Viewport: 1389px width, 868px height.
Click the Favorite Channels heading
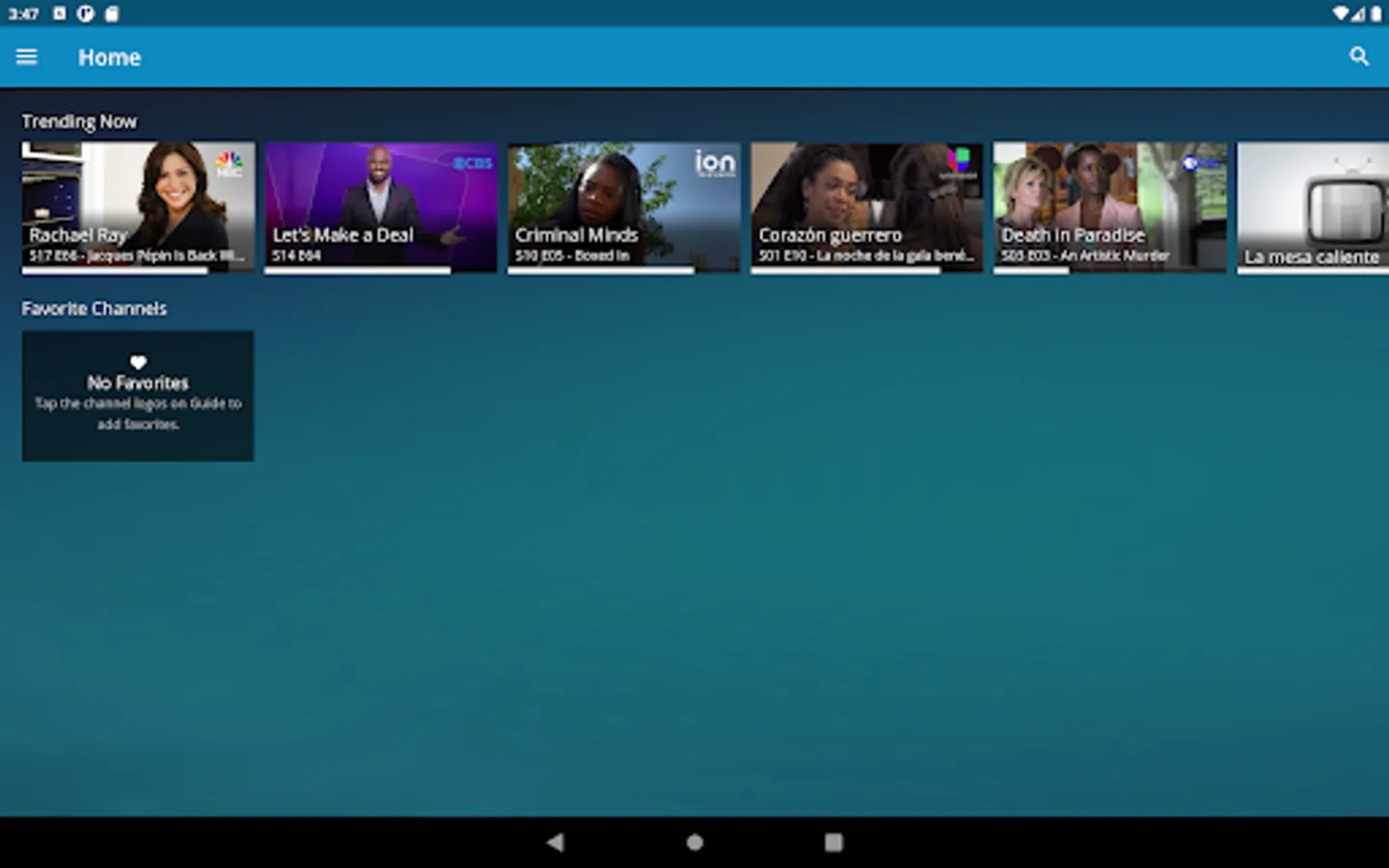[x=95, y=309]
